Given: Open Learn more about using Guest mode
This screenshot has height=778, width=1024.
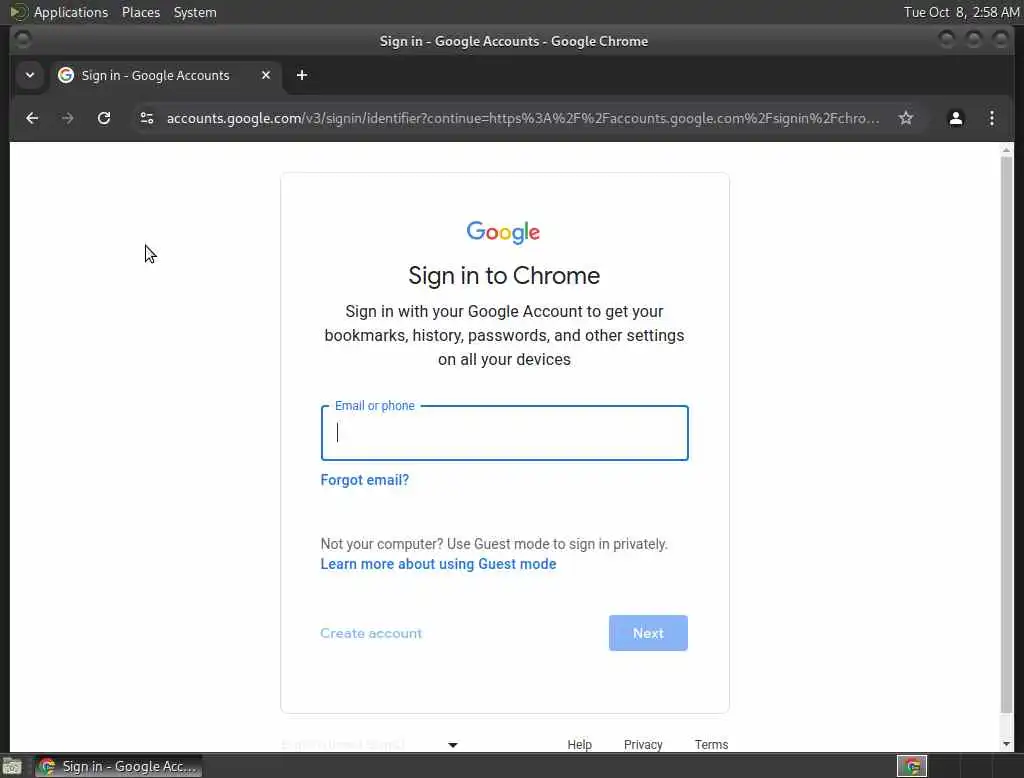Looking at the screenshot, I should click(x=438, y=564).
